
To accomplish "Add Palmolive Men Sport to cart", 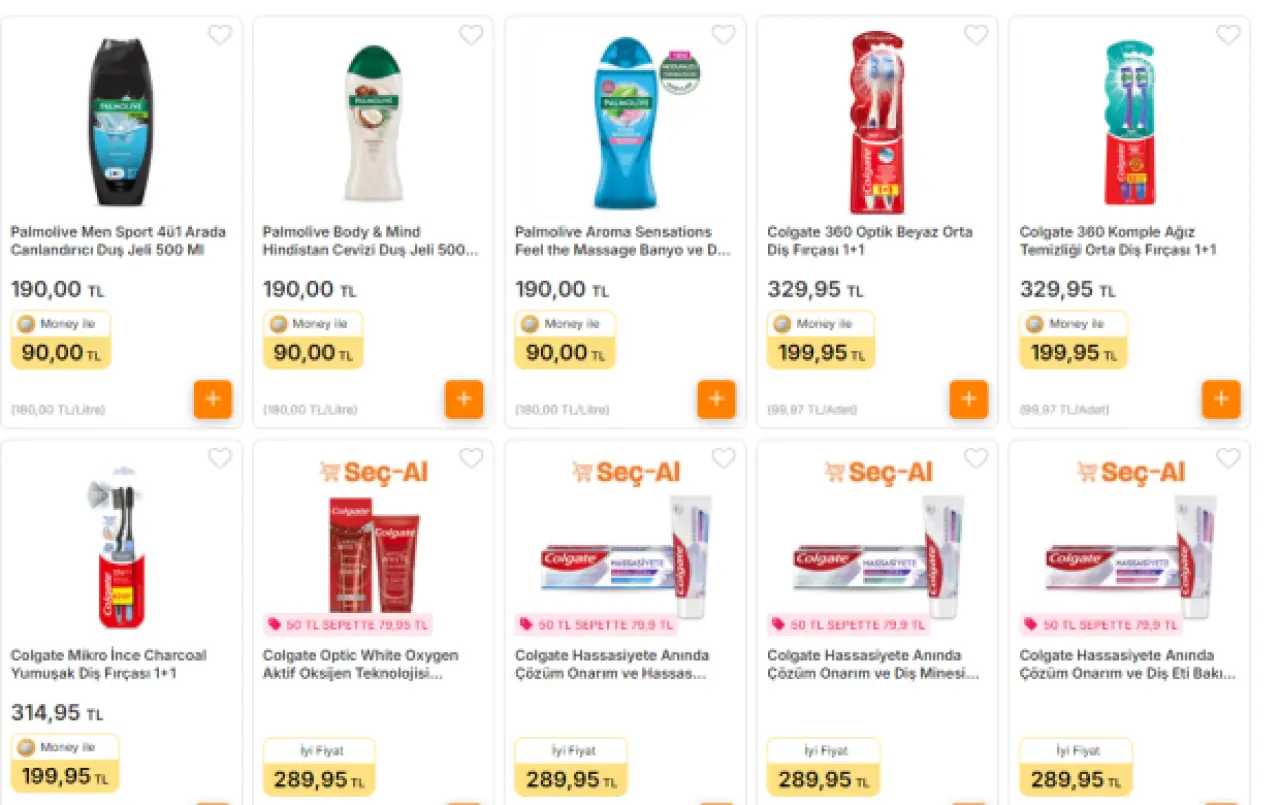I will (x=213, y=399).
